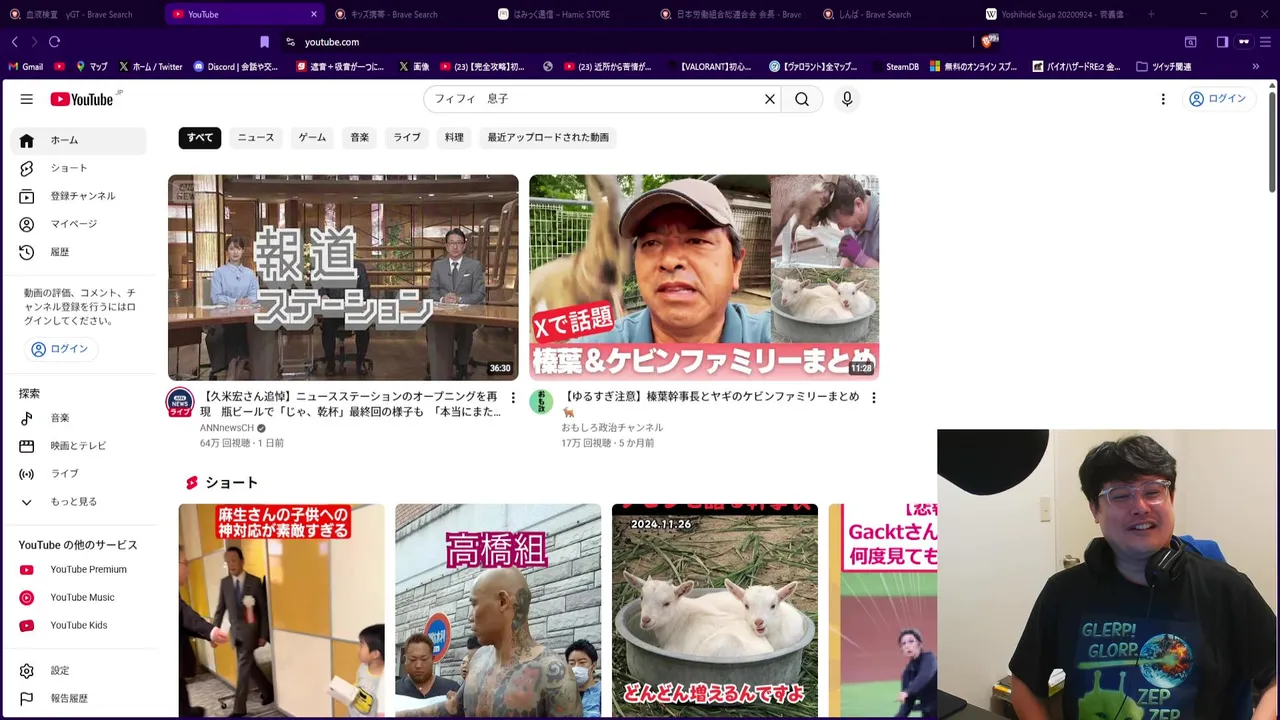The height and width of the screenshot is (720, 1280).
Task: Open the 麻生さんの子供への short
Action: (281, 611)
